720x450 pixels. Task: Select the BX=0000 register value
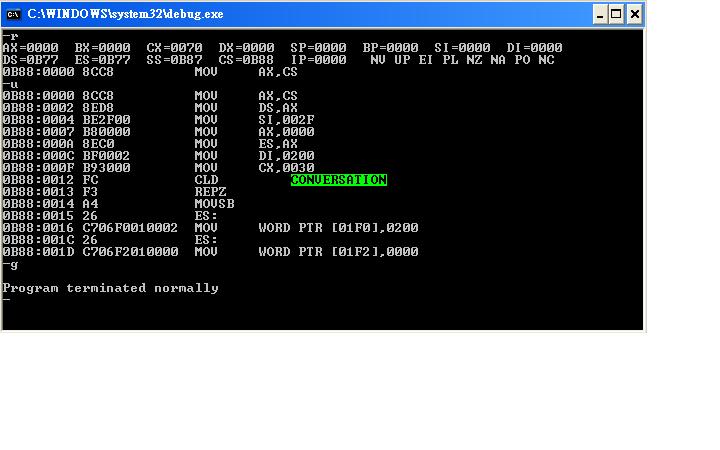click(102, 48)
